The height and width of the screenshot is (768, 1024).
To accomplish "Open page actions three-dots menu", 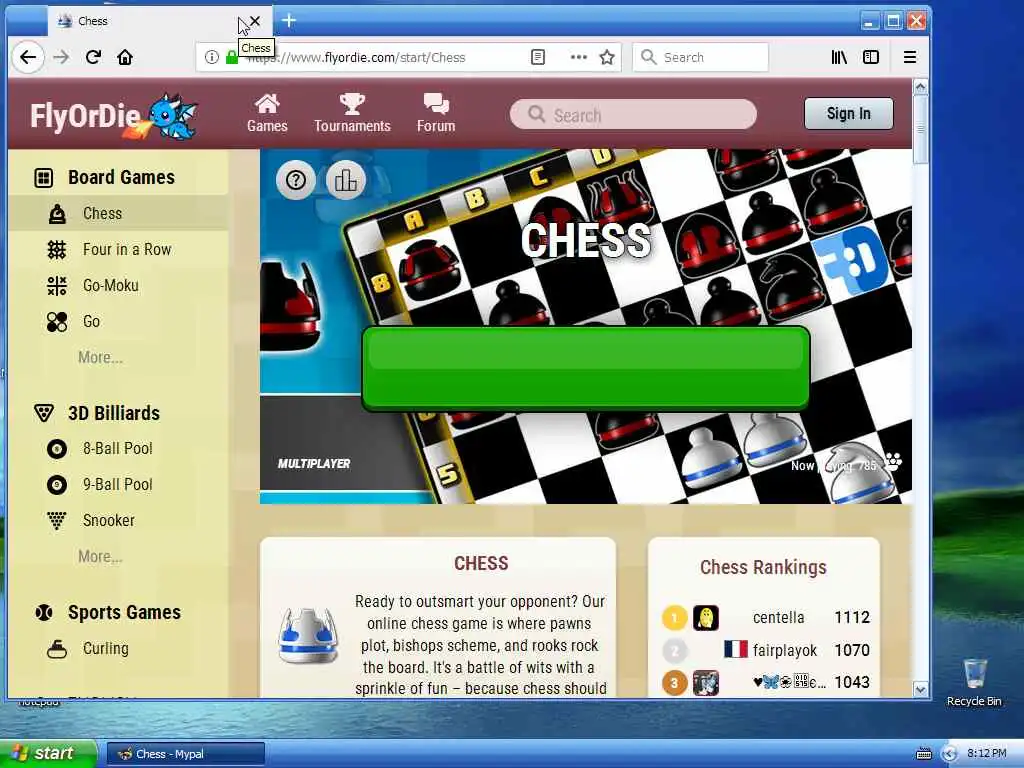I will click(579, 57).
